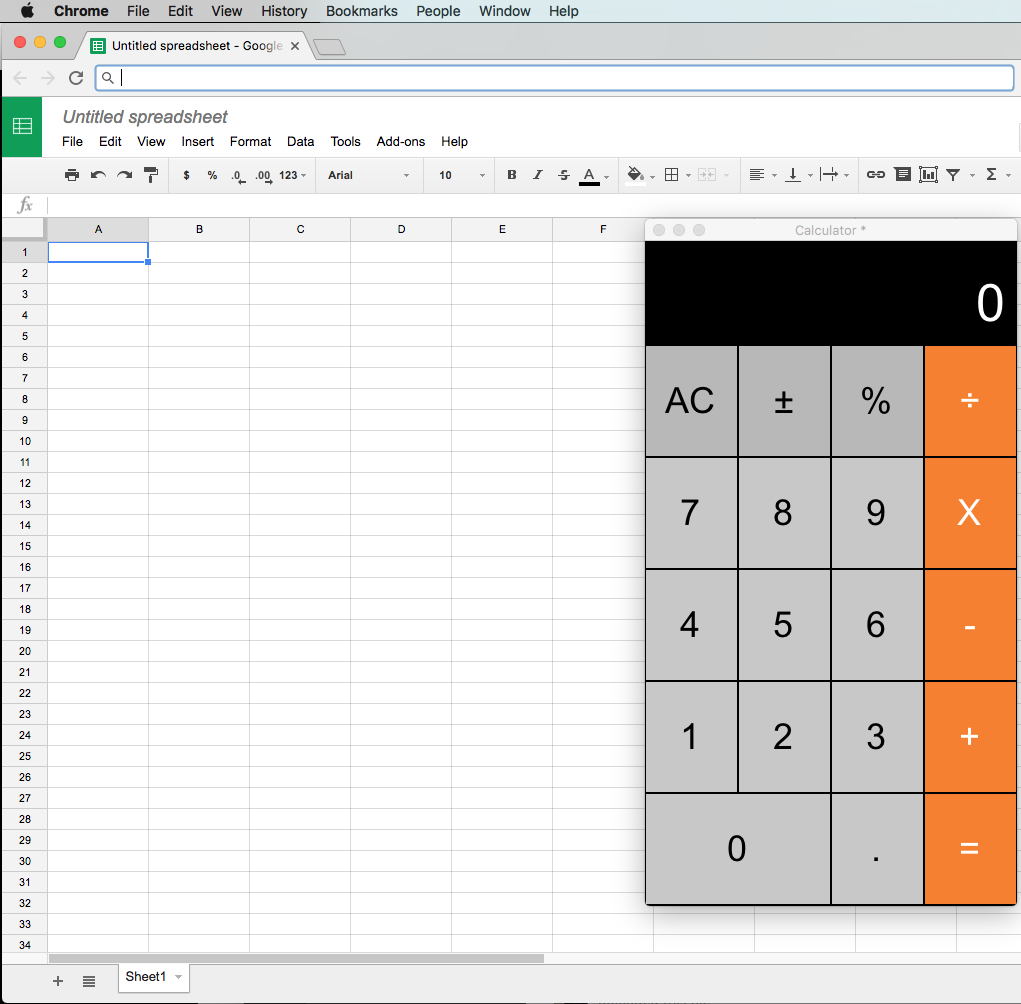Close the Untitled spreadsheet tab
This screenshot has height=1004, width=1021.
click(x=295, y=46)
